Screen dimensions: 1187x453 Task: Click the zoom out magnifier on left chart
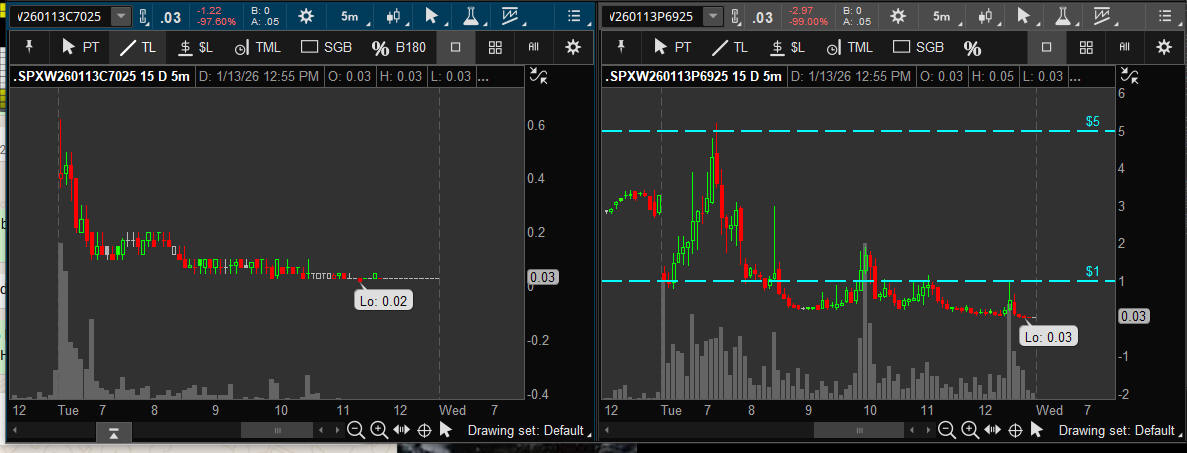pos(355,430)
